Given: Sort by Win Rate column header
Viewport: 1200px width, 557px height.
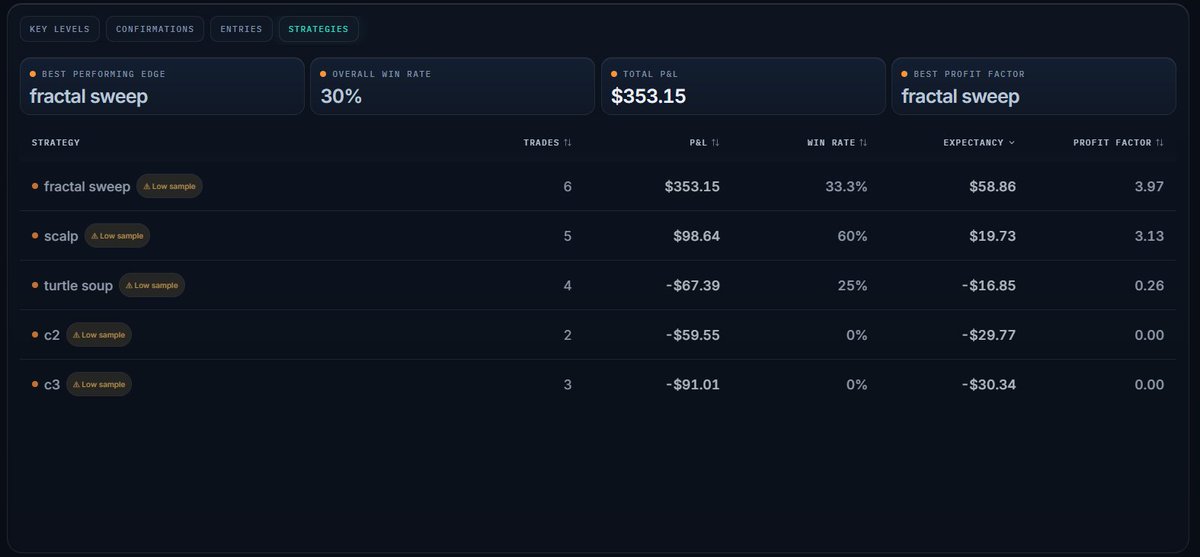Looking at the screenshot, I should click(837, 143).
